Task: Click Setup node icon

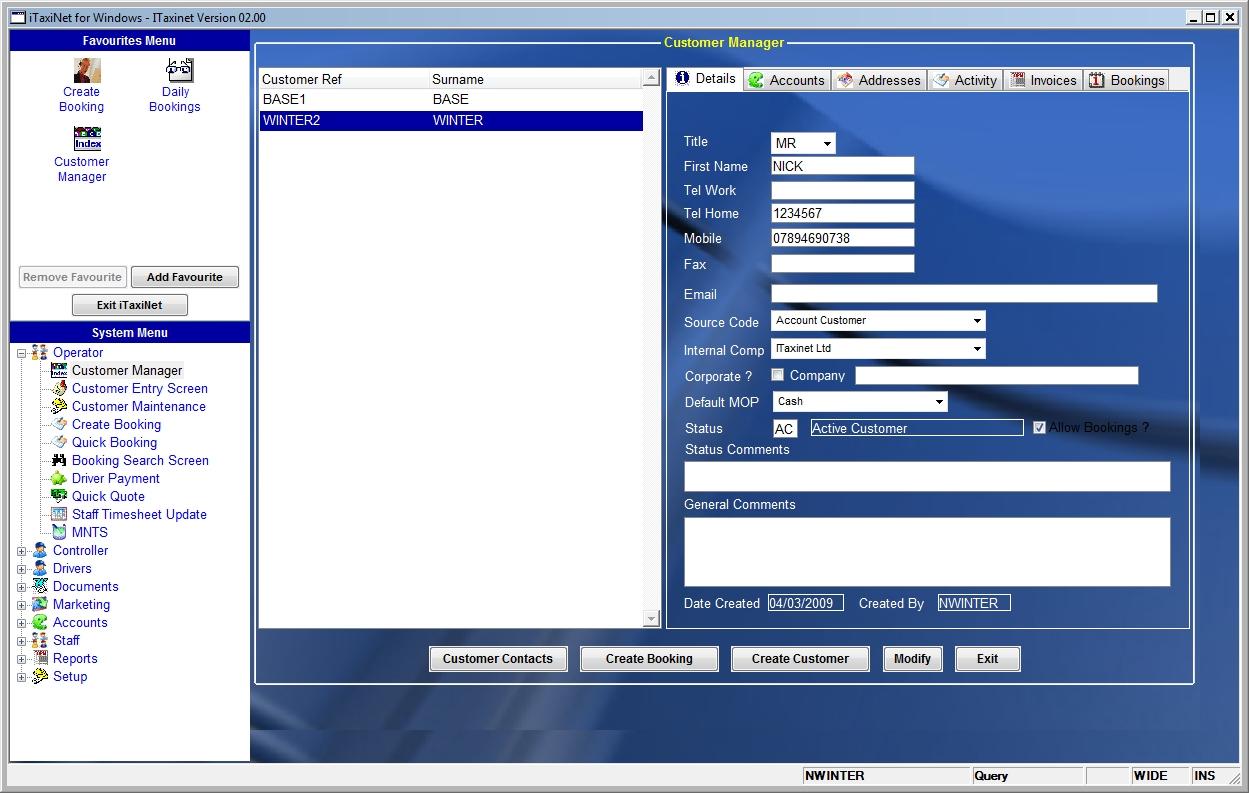Action: tap(40, 677)
